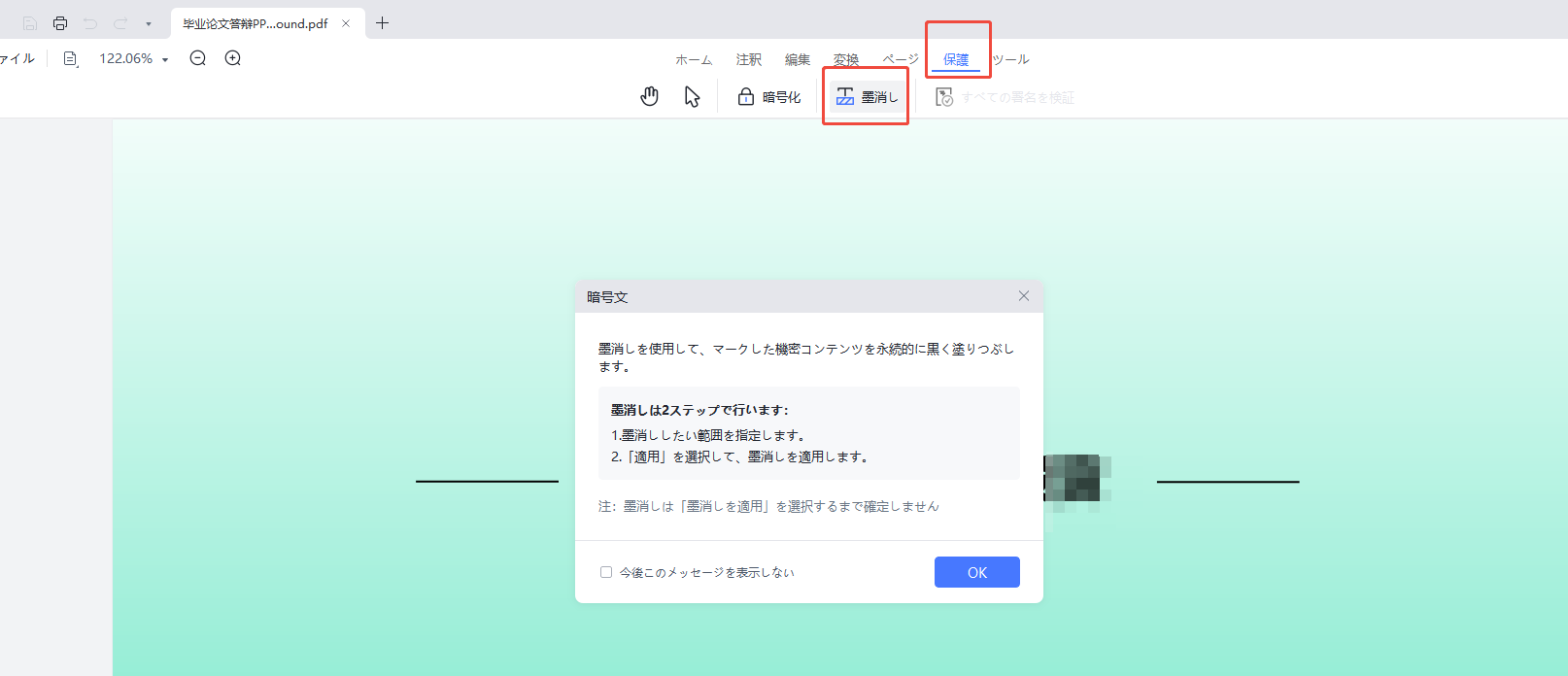Click the OK button in dialog

(x=977, y=572)
